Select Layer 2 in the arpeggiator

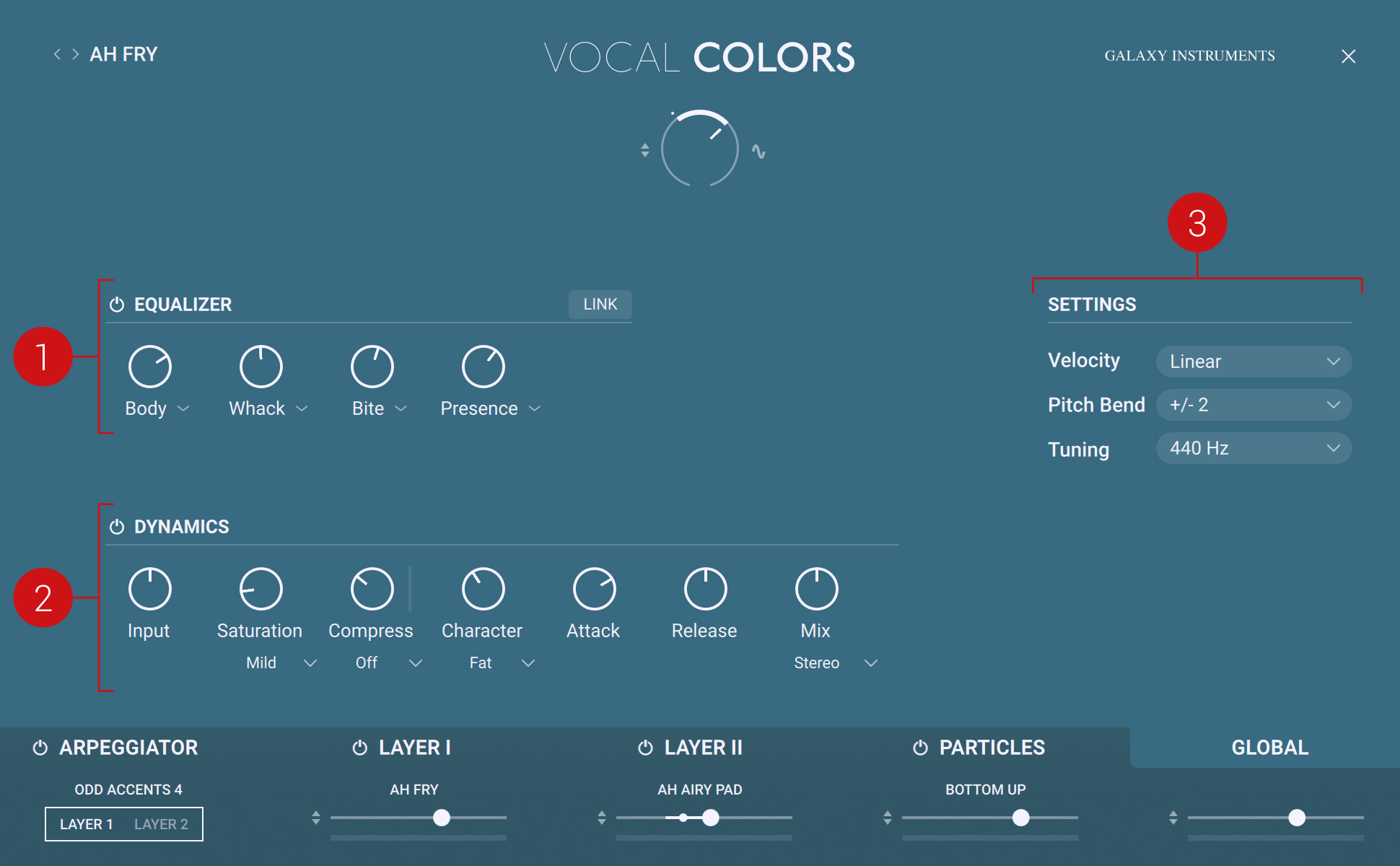coord(161,824)
